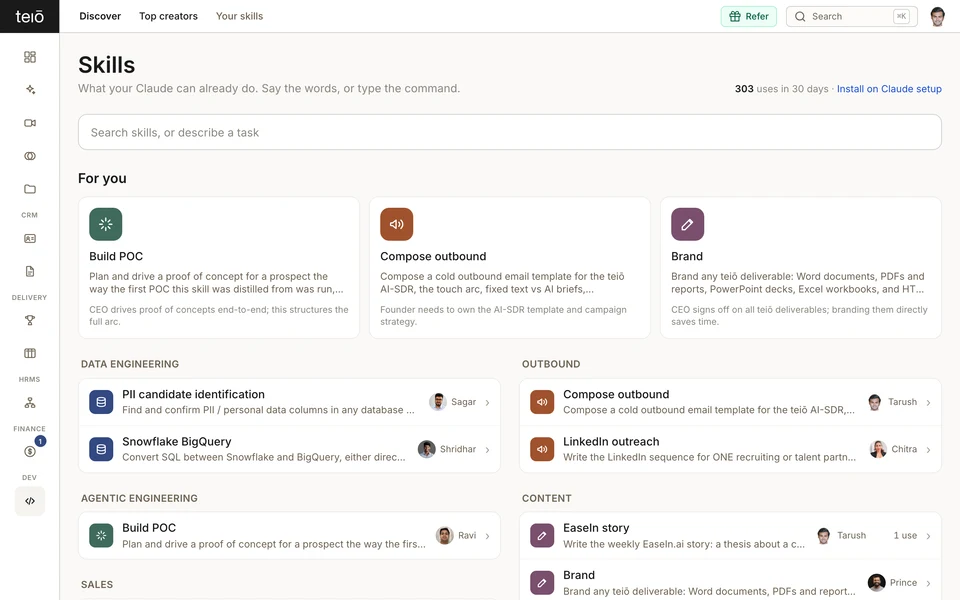Click the teiō logo

(29, 17)
